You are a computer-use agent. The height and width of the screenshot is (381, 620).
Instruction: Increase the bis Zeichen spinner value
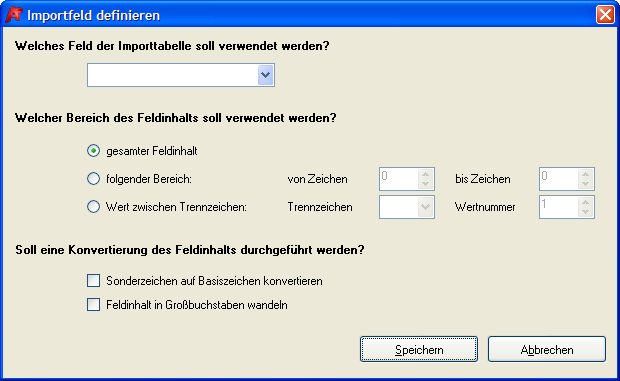pos(586,174)
